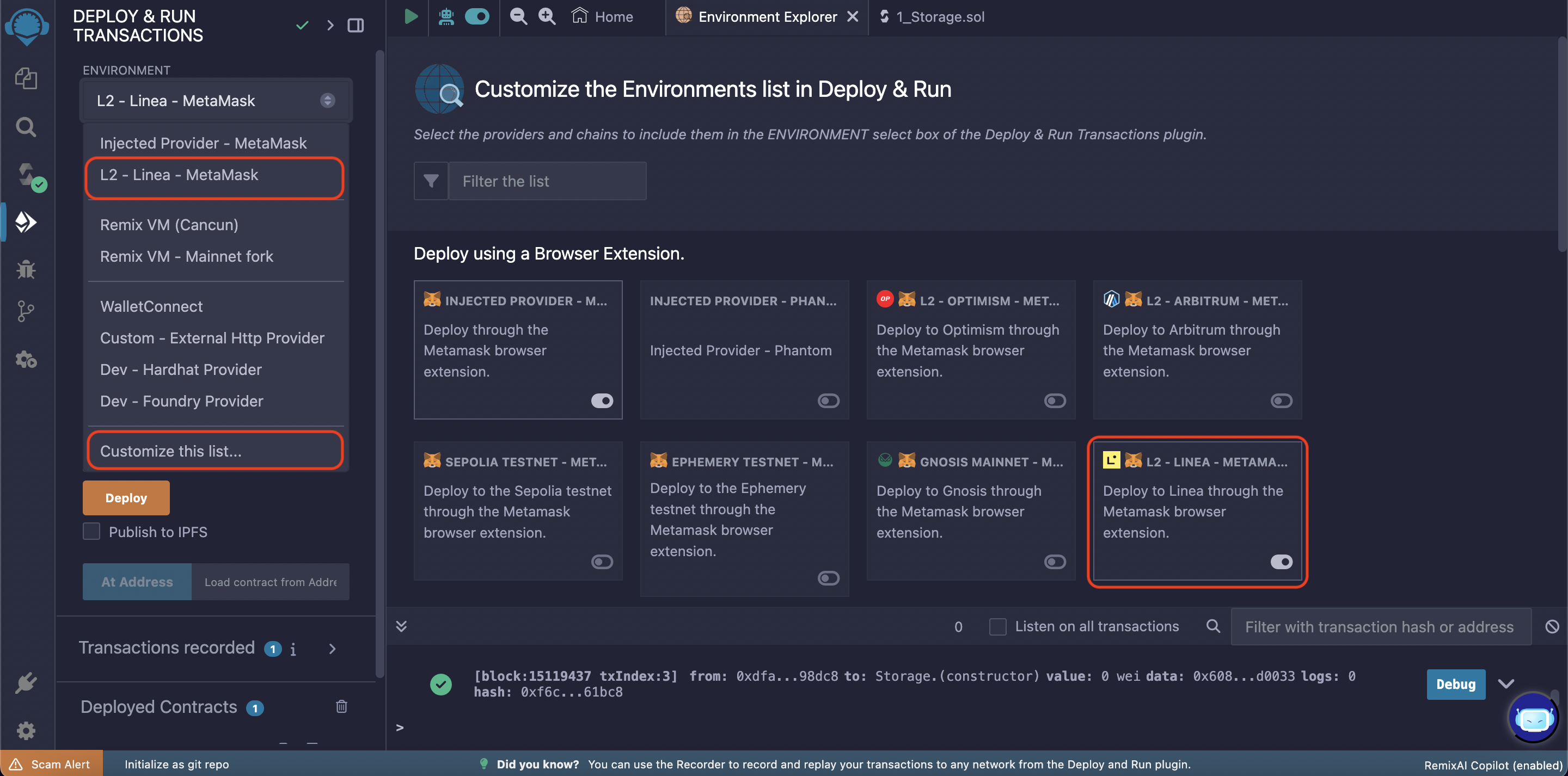Click the At Address button

[x=136, y=581]
